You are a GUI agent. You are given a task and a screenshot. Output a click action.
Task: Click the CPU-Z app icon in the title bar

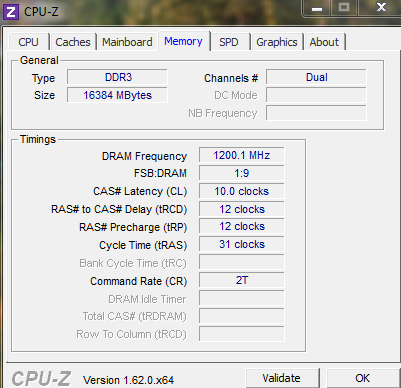[x=11, y=12]
